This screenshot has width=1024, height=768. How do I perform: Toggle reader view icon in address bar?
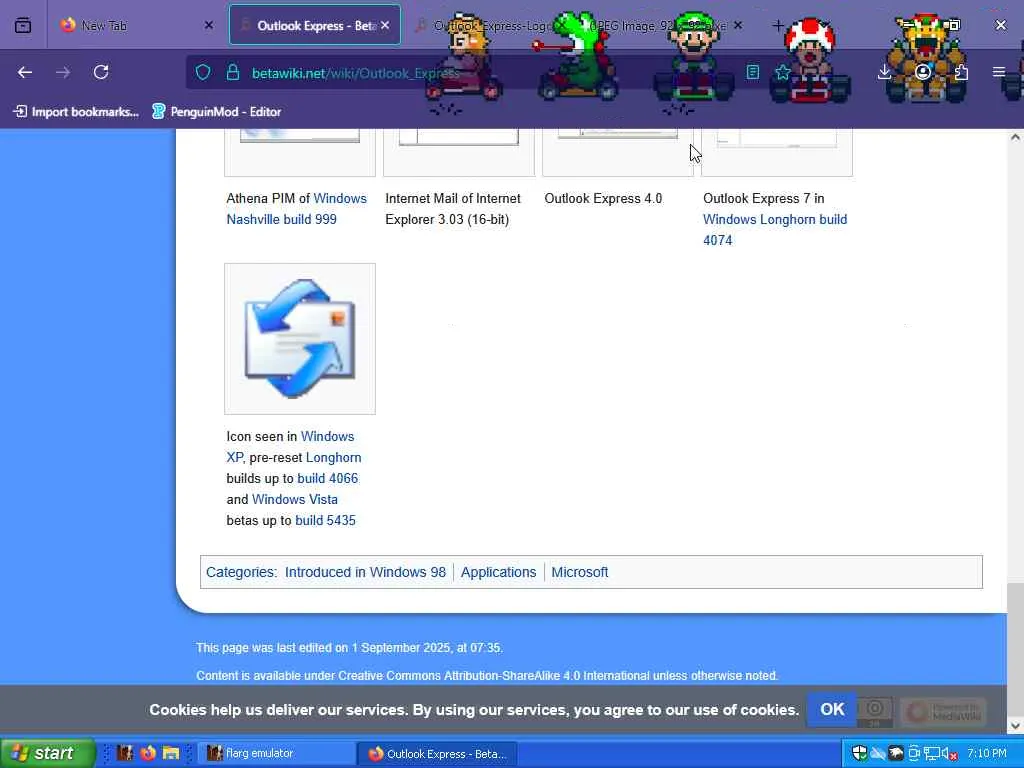coord(752,72)
